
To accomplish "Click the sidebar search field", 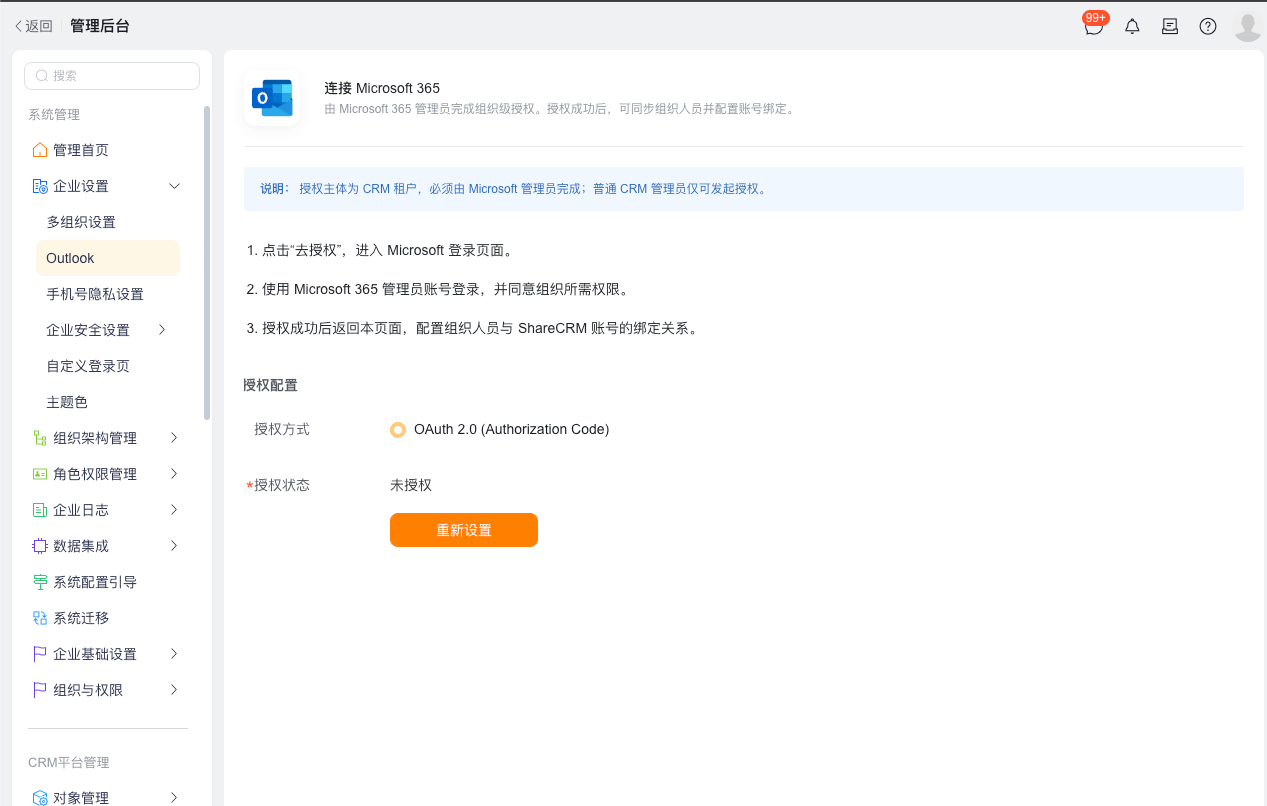I will [112, 76].
